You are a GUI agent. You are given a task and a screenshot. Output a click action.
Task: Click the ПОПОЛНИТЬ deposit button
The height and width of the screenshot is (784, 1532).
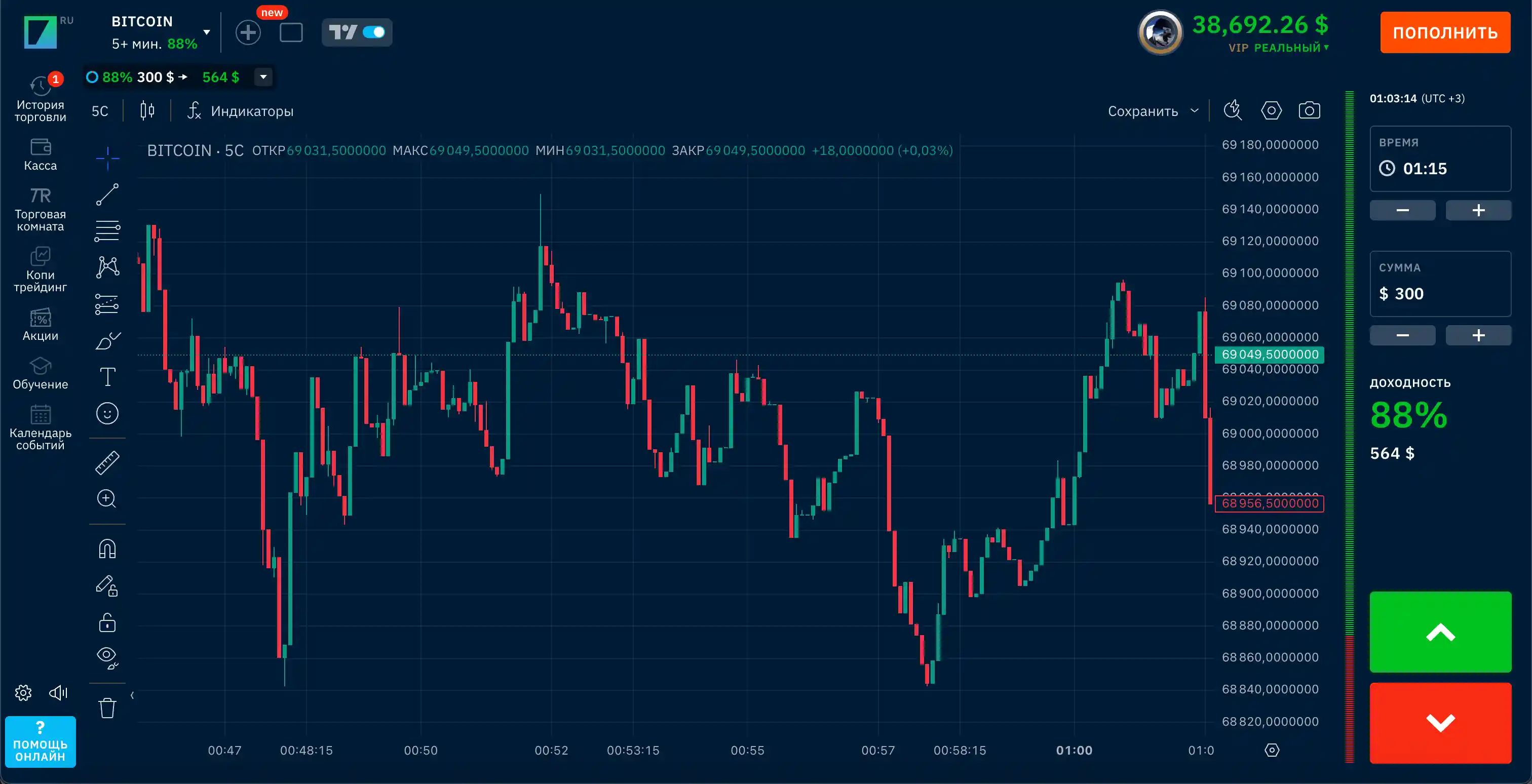[1445, 32]
